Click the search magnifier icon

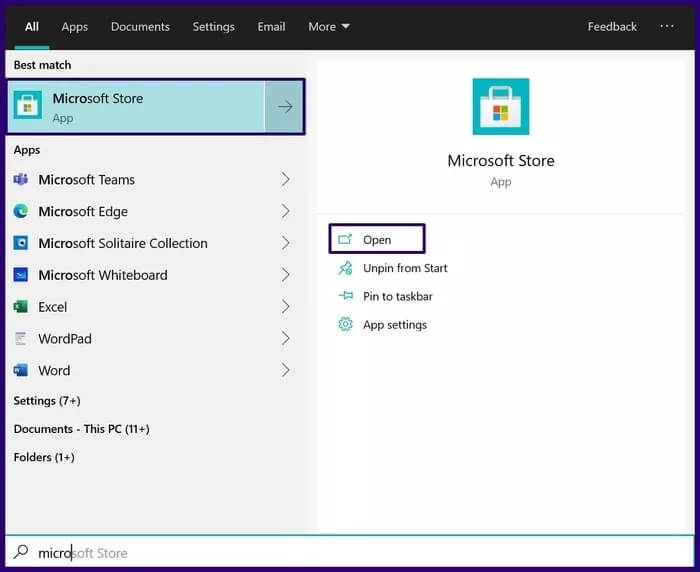coord(21,552)
